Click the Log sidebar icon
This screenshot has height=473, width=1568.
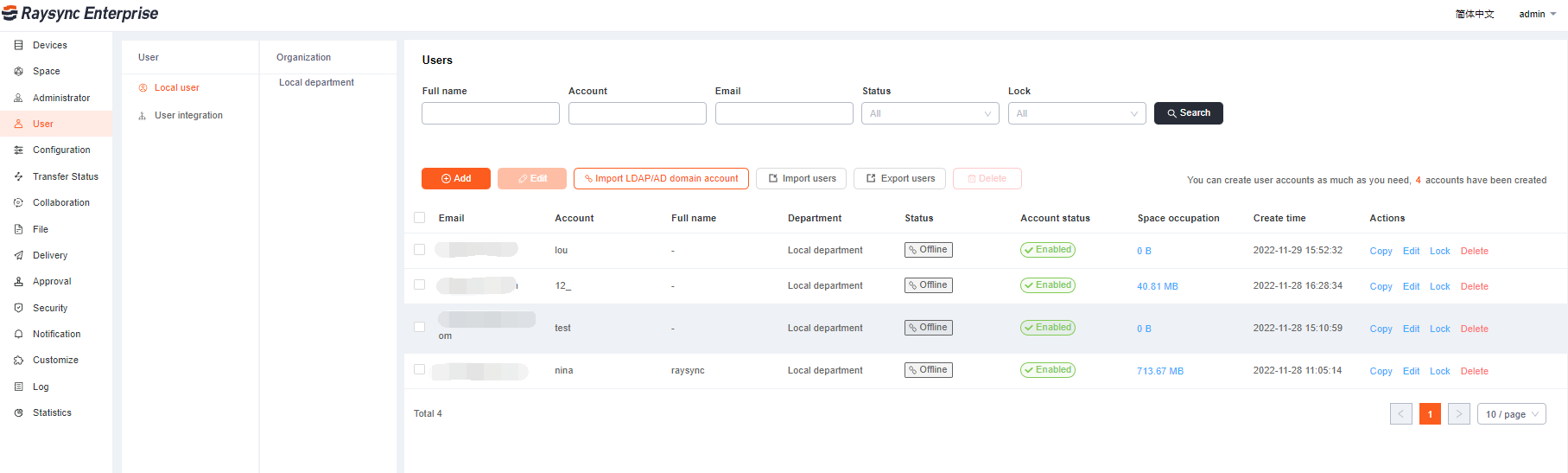[18, 387]
